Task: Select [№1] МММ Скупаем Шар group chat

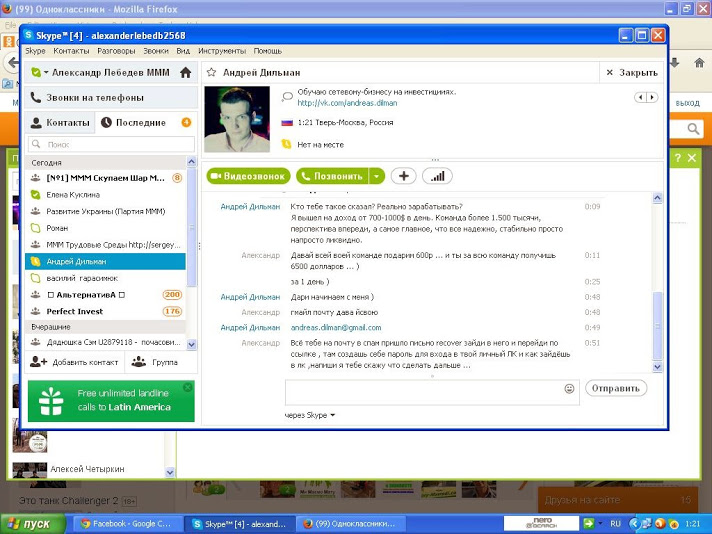Action: tap(105, 178)
